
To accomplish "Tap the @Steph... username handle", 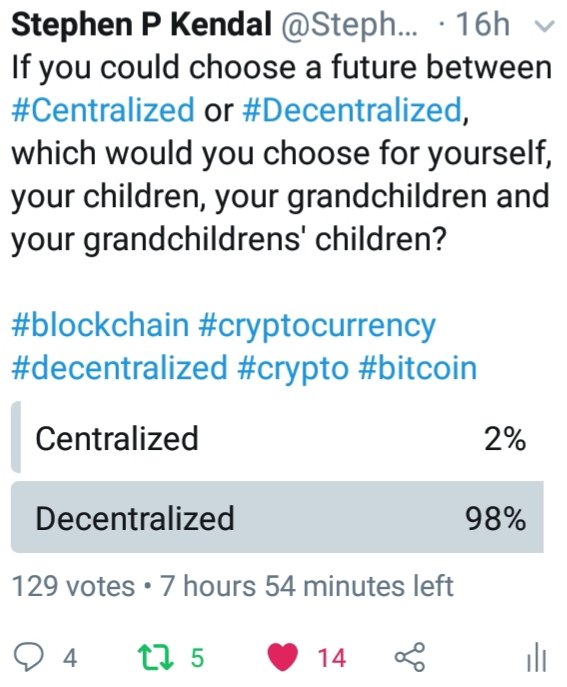I will [349, 26].
